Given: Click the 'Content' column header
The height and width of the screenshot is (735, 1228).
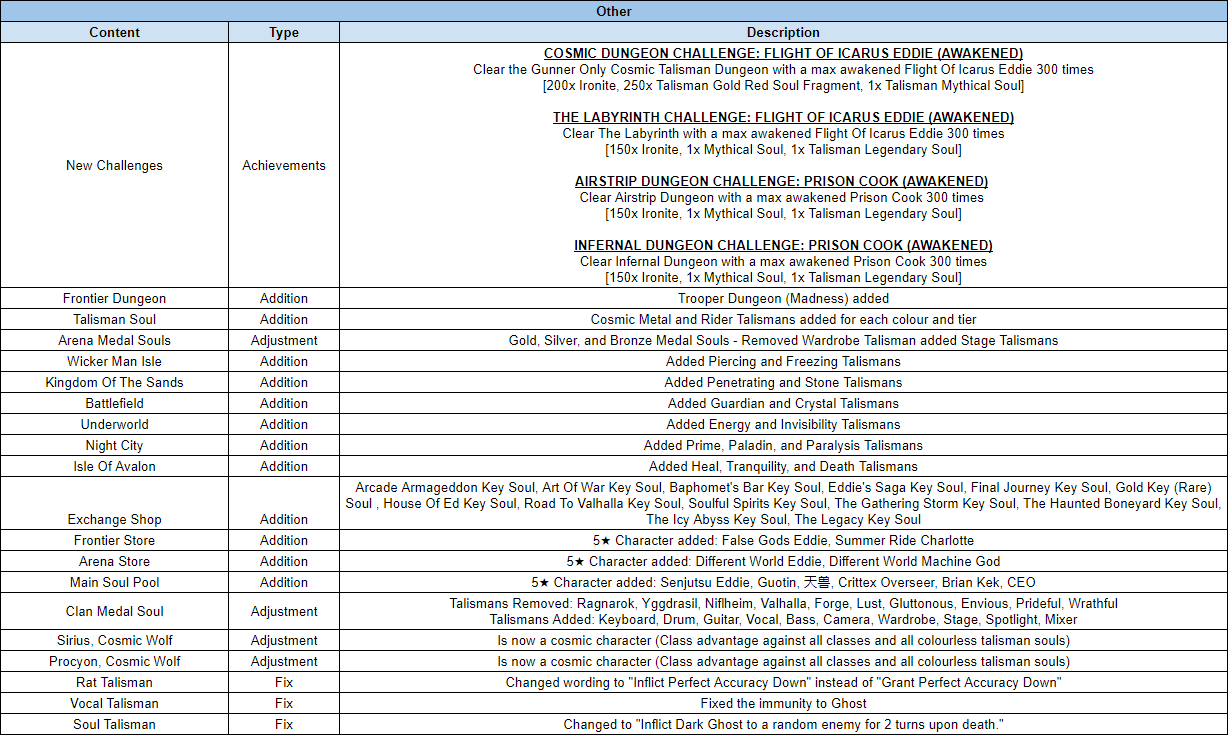Looking at the screenshot, I should pyautogui.click(x=114, y=32).
